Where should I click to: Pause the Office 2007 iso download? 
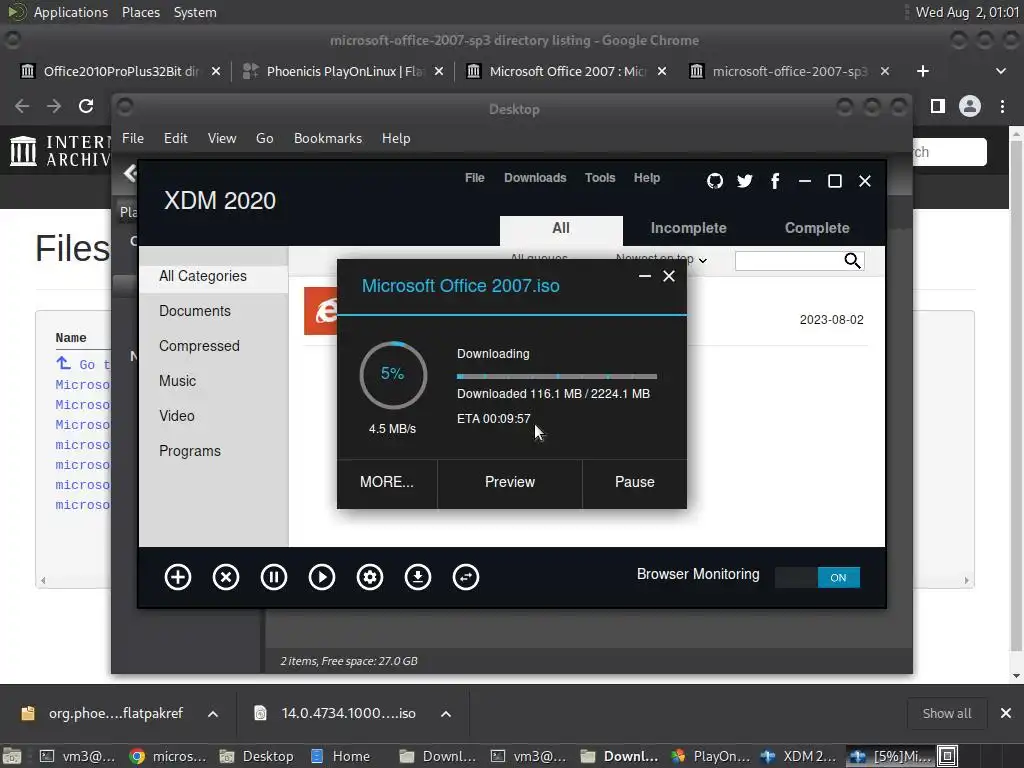pyautogui.click(x=635, y=483)
